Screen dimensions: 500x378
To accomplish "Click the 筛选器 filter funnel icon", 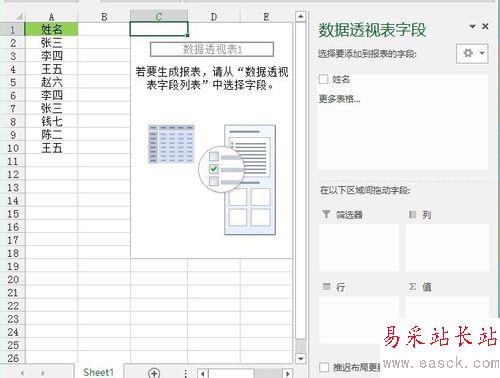I will point(326,214).
